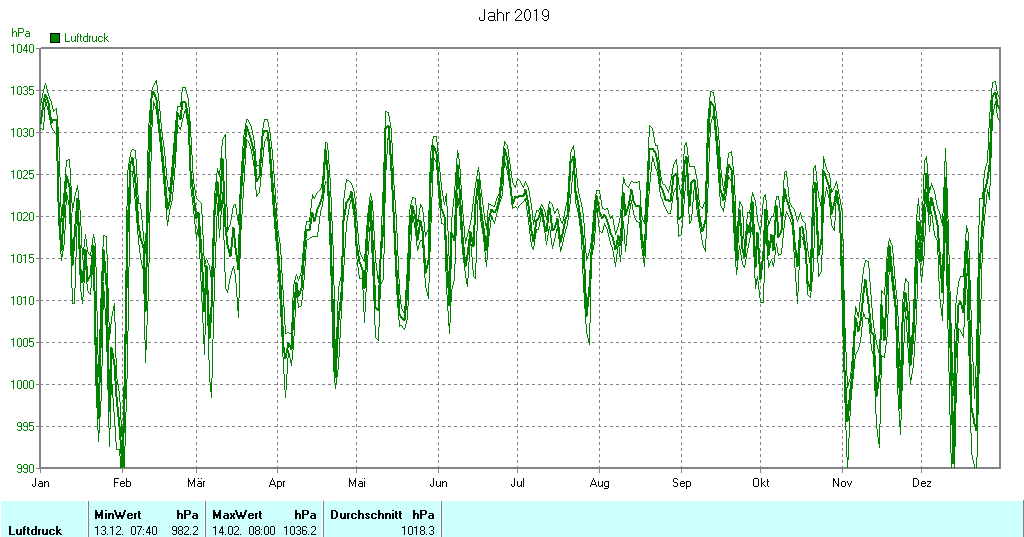Select the Luftdruck row label in the table
1024x537 pixels.
[35, 530]
